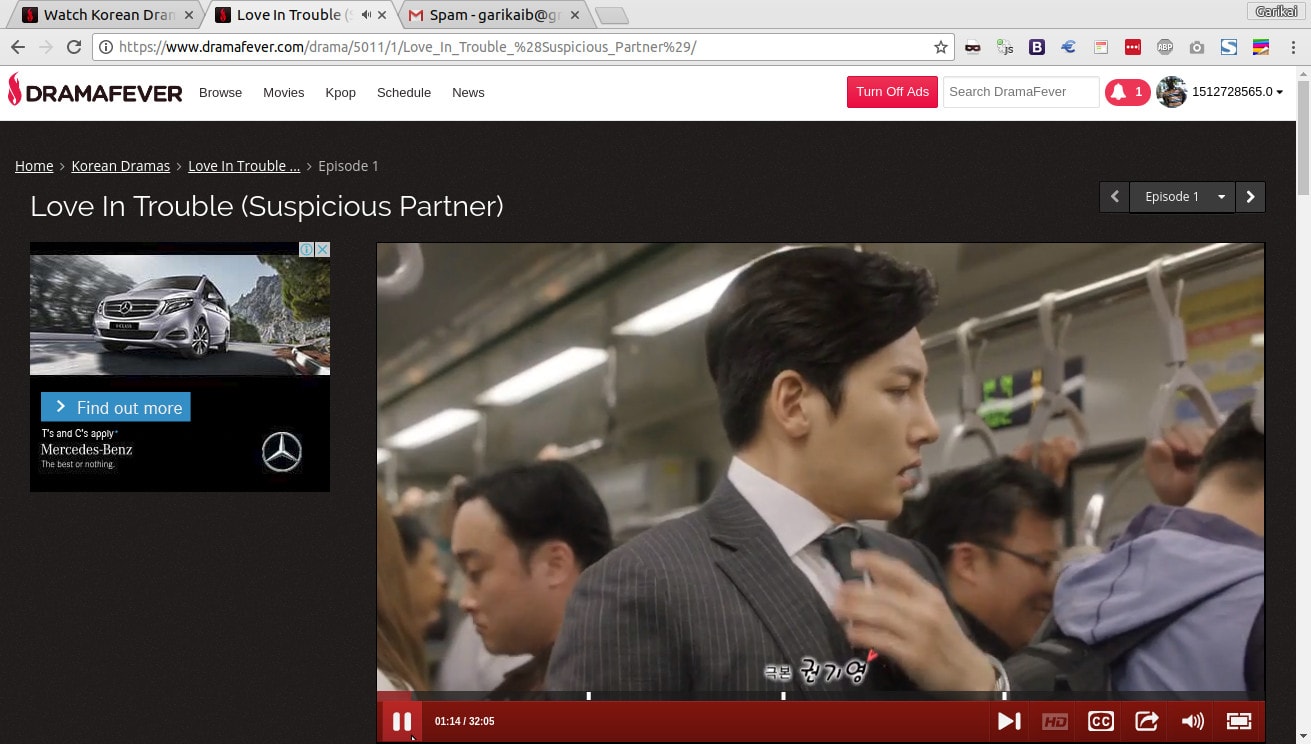The width and height of the screenshot is (1311, 744).
Task: Open the blue S extension
Action: click(1228, 47)
